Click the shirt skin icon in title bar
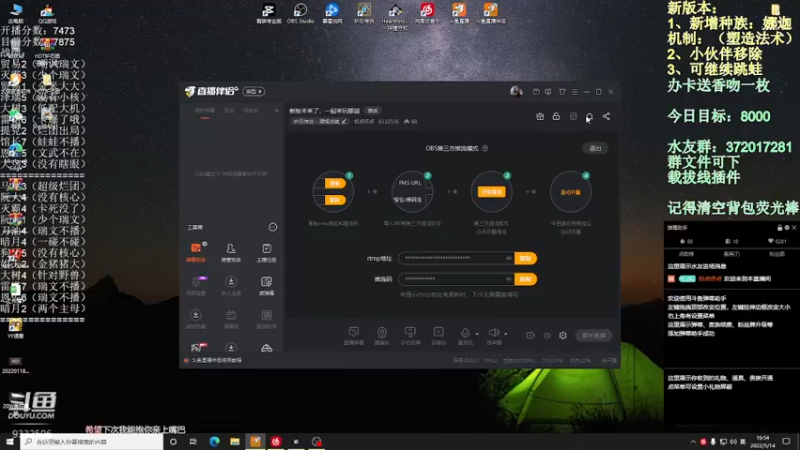This screenshot has height=450, width=800. [562, 92]
